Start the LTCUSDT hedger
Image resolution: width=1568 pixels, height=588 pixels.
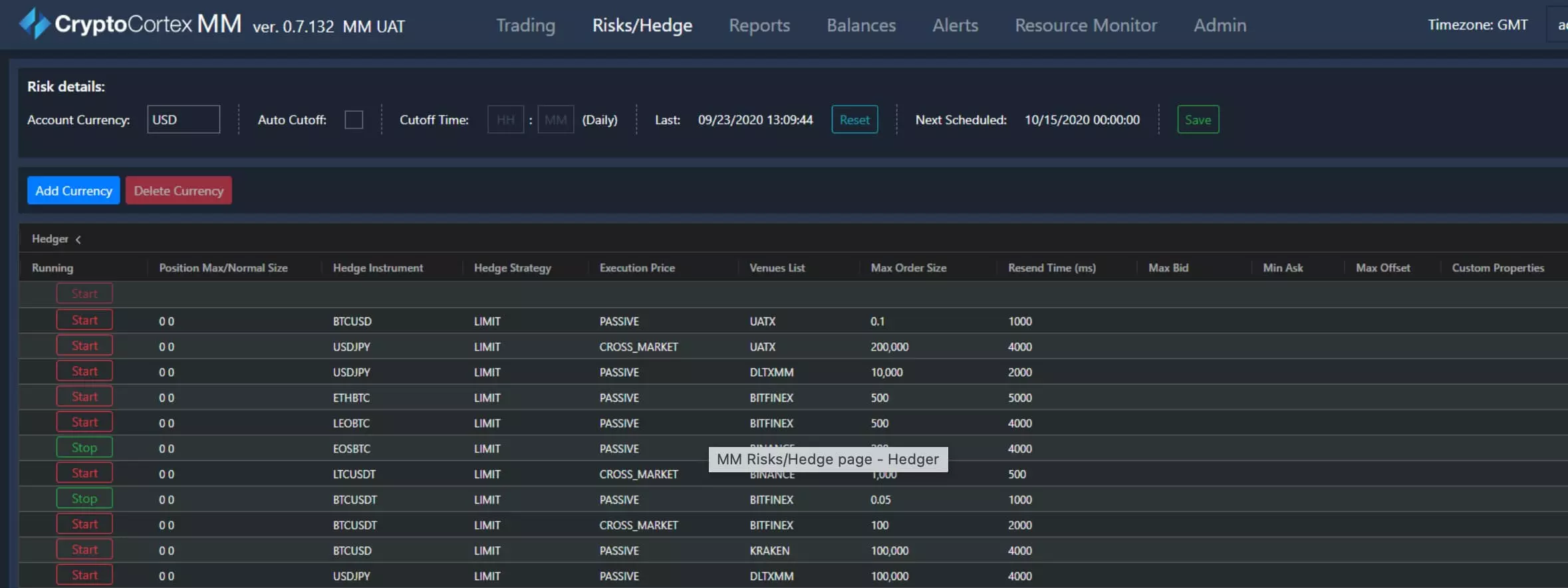click(x=84, y=473)
